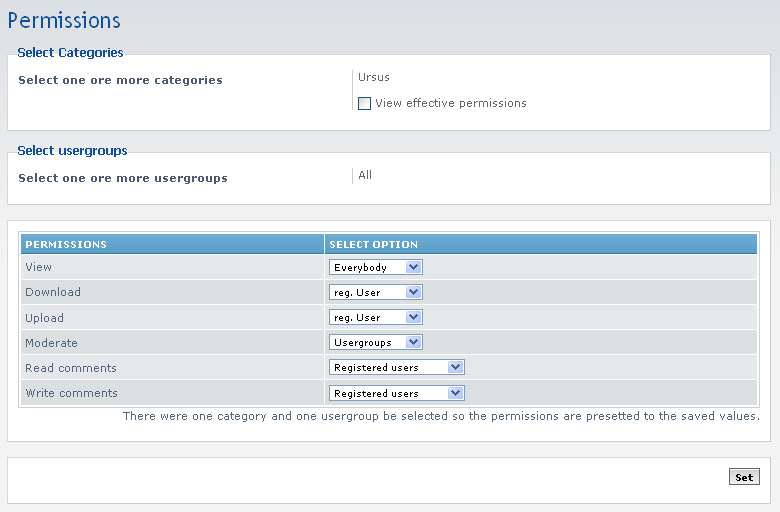Click the Write comments row label
Screen dimensions: 780x512
71,393
